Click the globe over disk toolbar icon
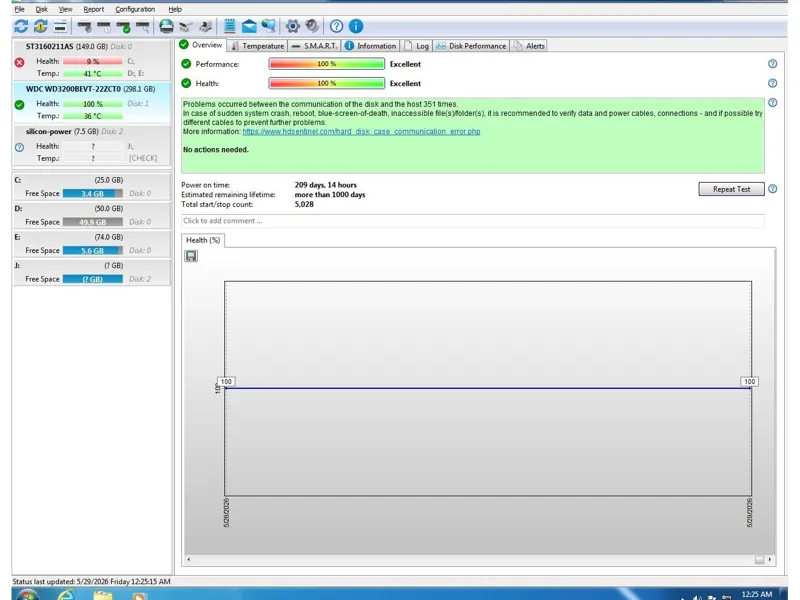The height and width of the screenshot is (600, 800). coord(166,26)
